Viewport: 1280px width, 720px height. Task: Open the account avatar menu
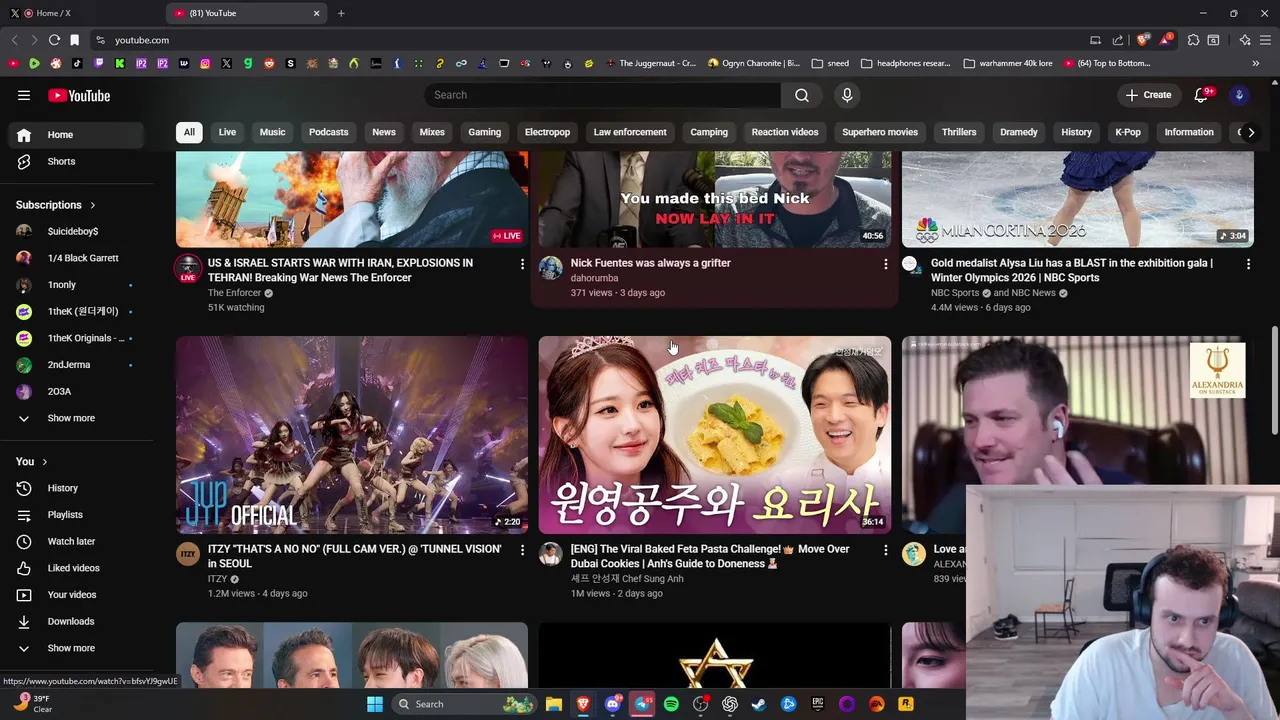1240,95
